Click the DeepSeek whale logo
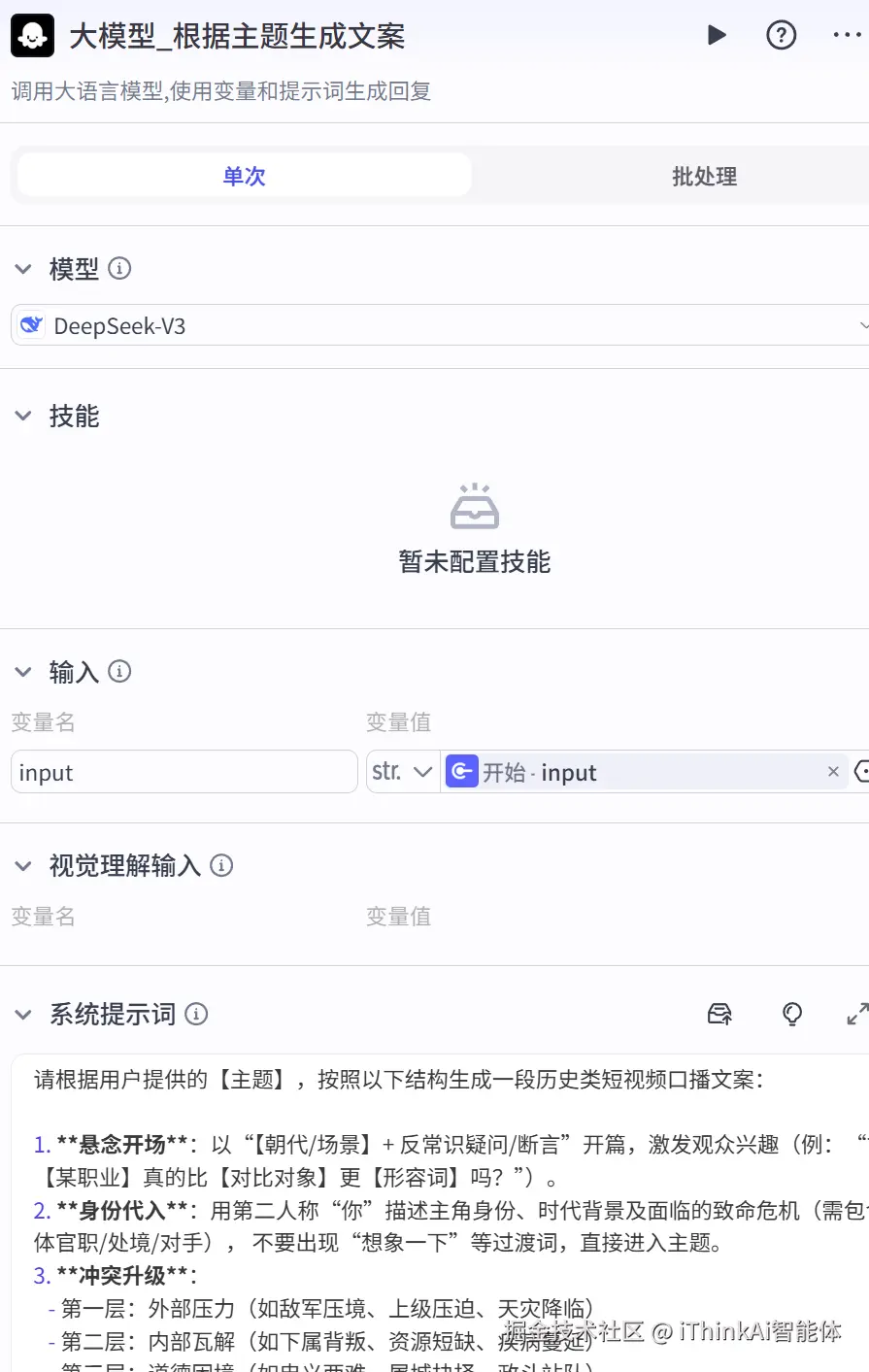This screenshot has height=1372, width=869. [30, 325]
